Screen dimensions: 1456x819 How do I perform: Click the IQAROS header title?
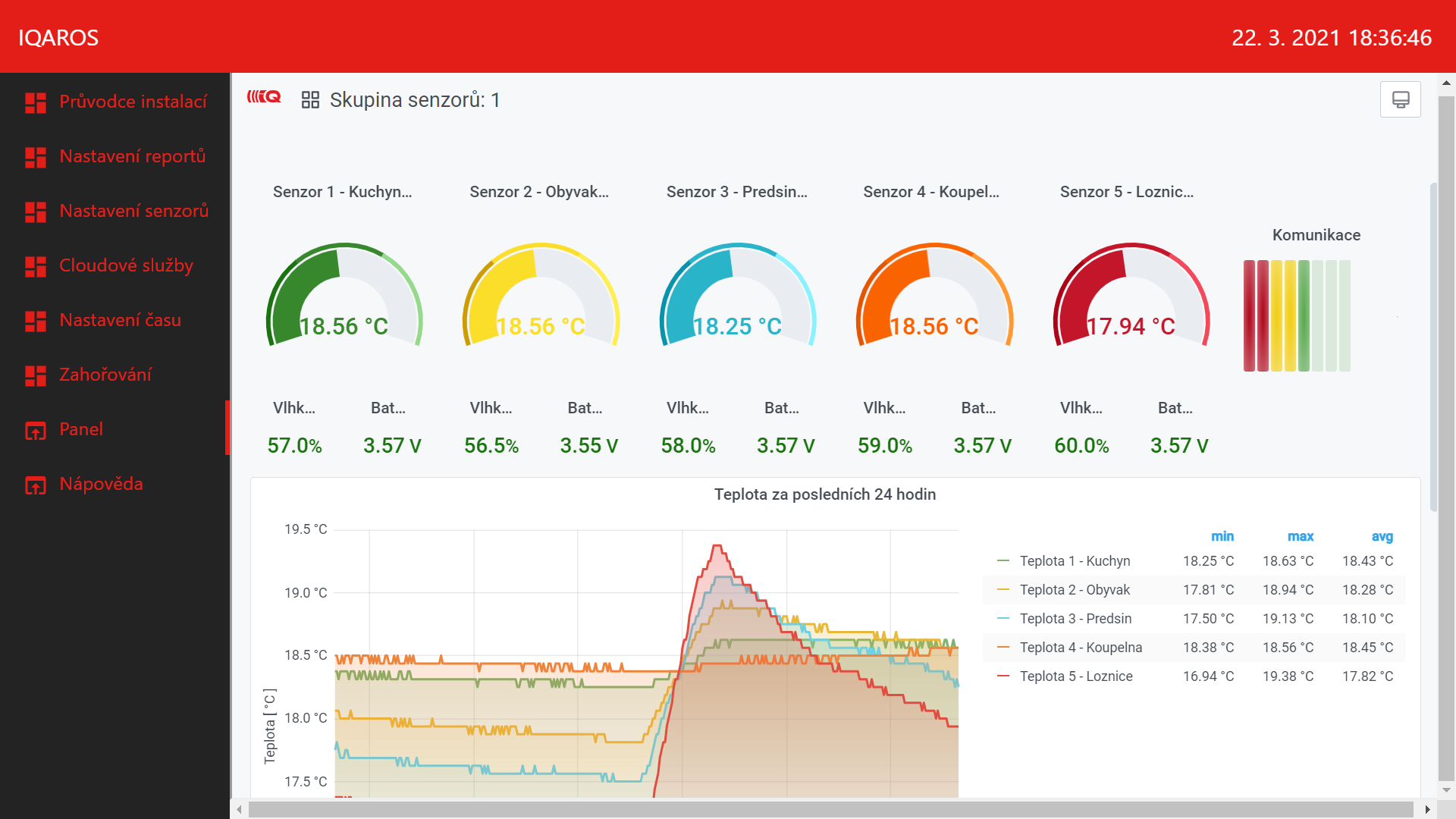point(58,38)
